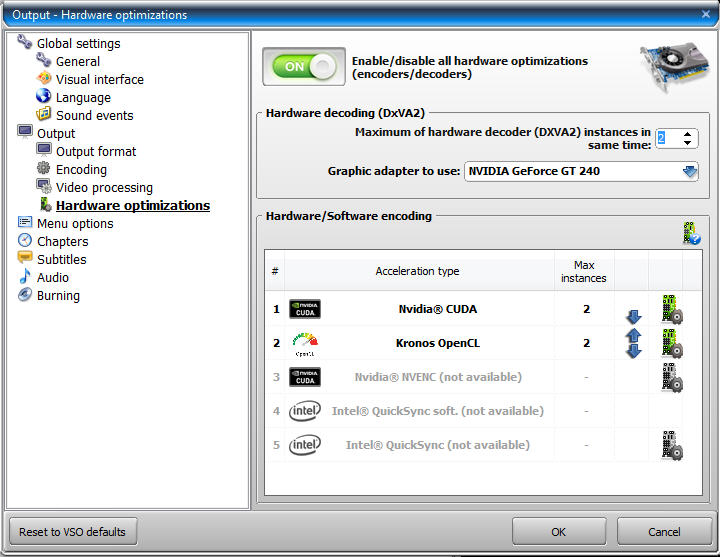
Task: Move Kronos OpenCL down in priority
Action: pos(633,351)
